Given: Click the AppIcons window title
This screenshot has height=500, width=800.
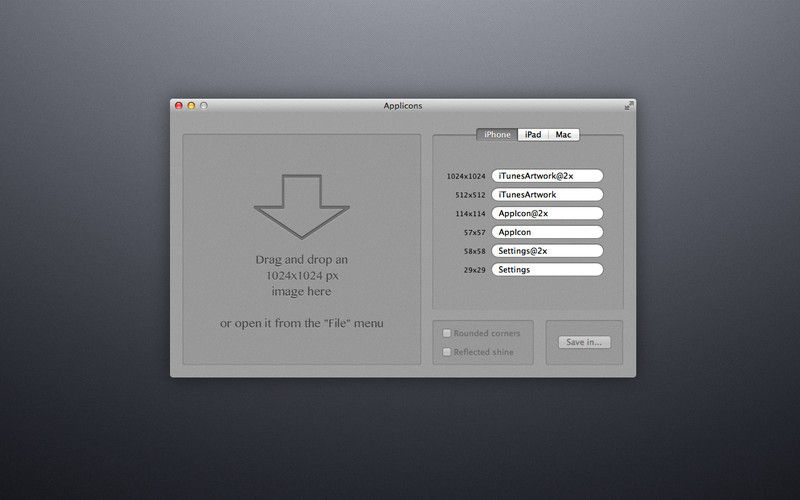Looking at the screenshot, I should pyautogui.click(x=403, y=106).
